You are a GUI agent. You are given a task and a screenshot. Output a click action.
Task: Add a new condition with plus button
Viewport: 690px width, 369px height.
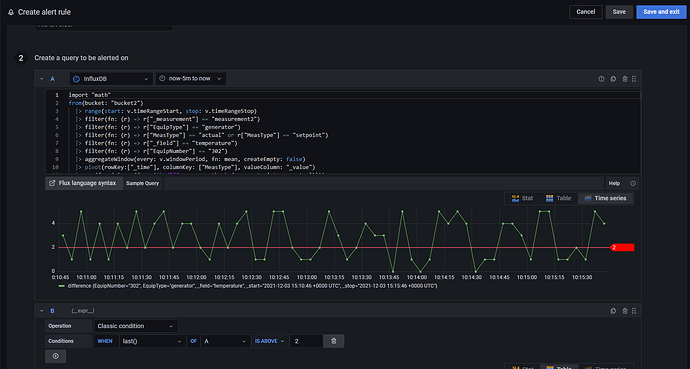click(55, 356)
